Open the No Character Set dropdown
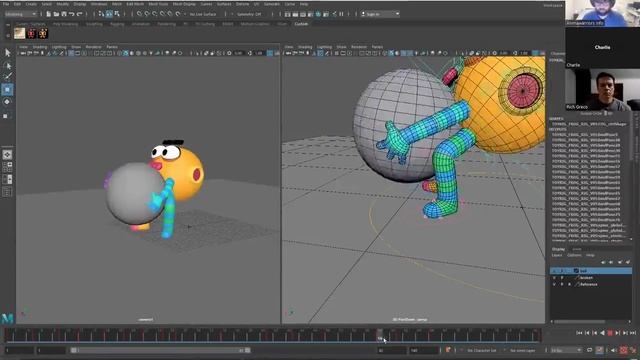 coord(482,350)
